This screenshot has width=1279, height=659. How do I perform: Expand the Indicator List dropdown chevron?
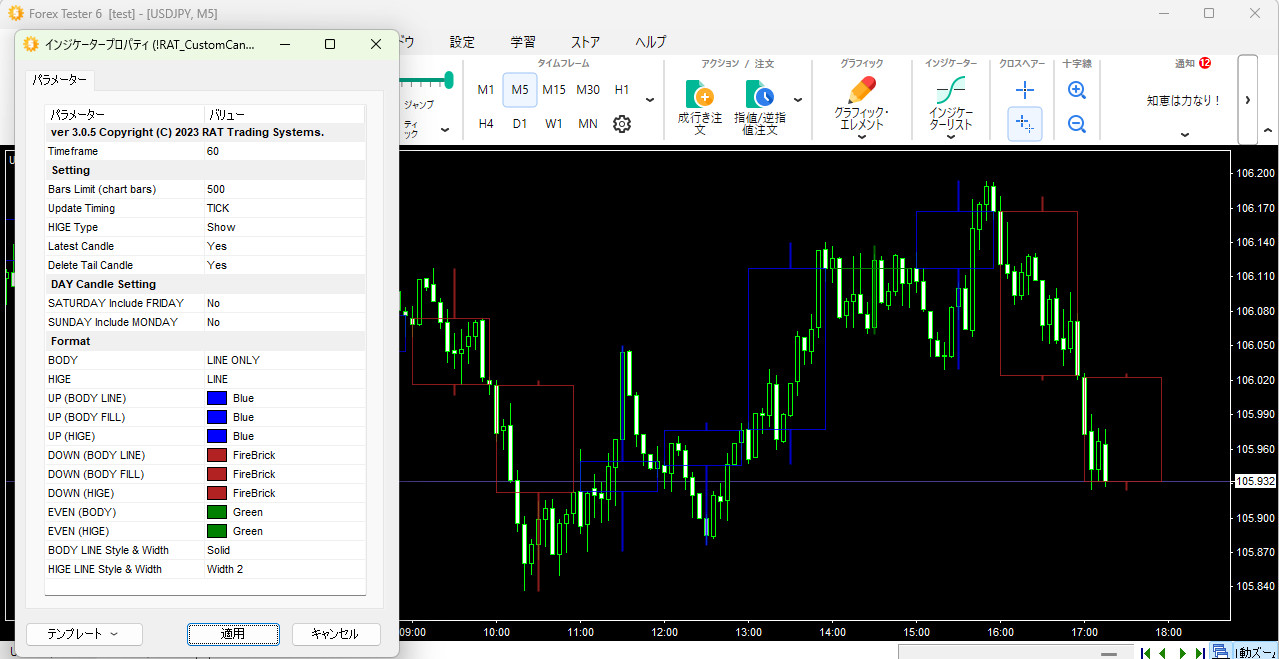[x=951, y=137]
